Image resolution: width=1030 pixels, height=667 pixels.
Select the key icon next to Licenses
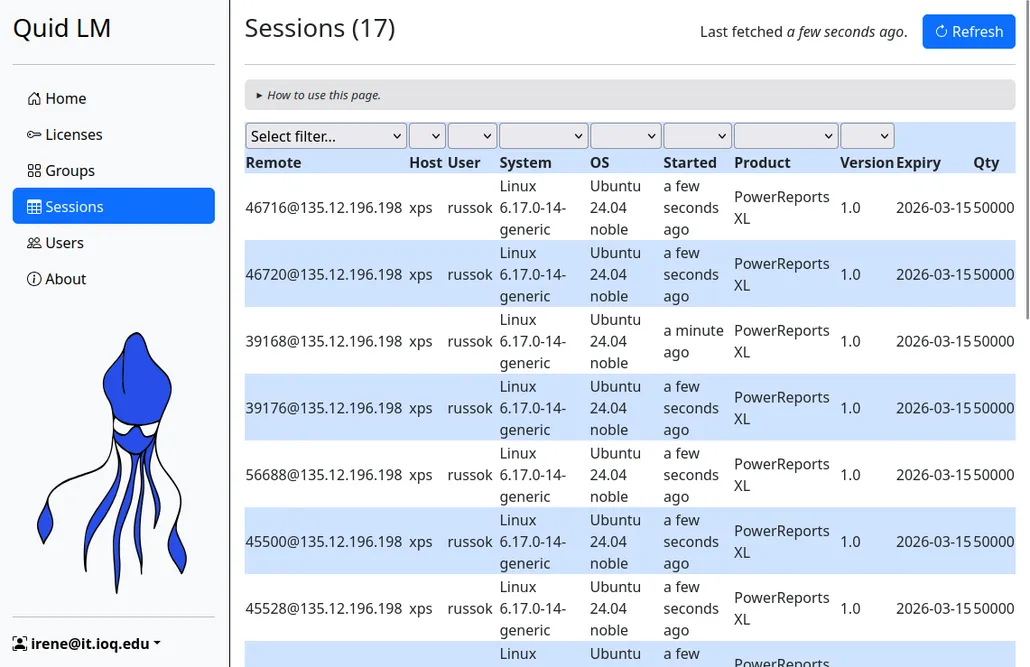[33, 134]
